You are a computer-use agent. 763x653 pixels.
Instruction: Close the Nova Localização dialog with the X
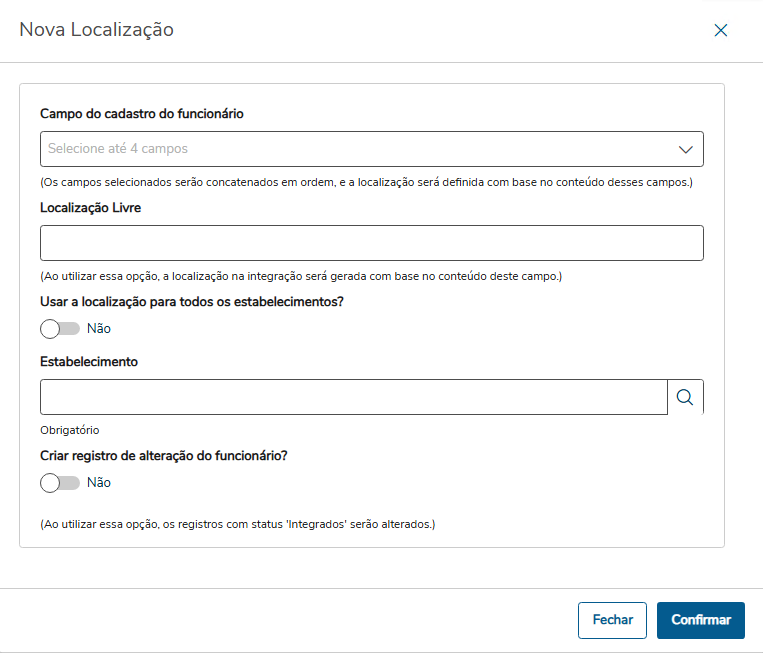pos(721,30)
